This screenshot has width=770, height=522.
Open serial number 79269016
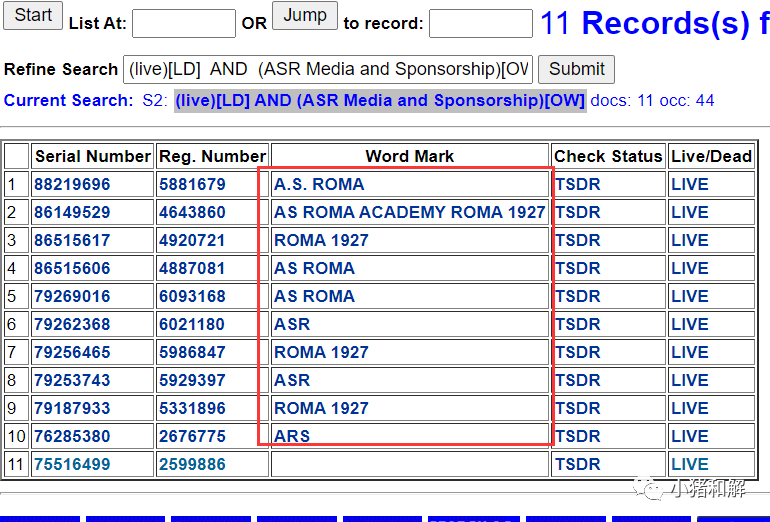[x=72, y=296]
